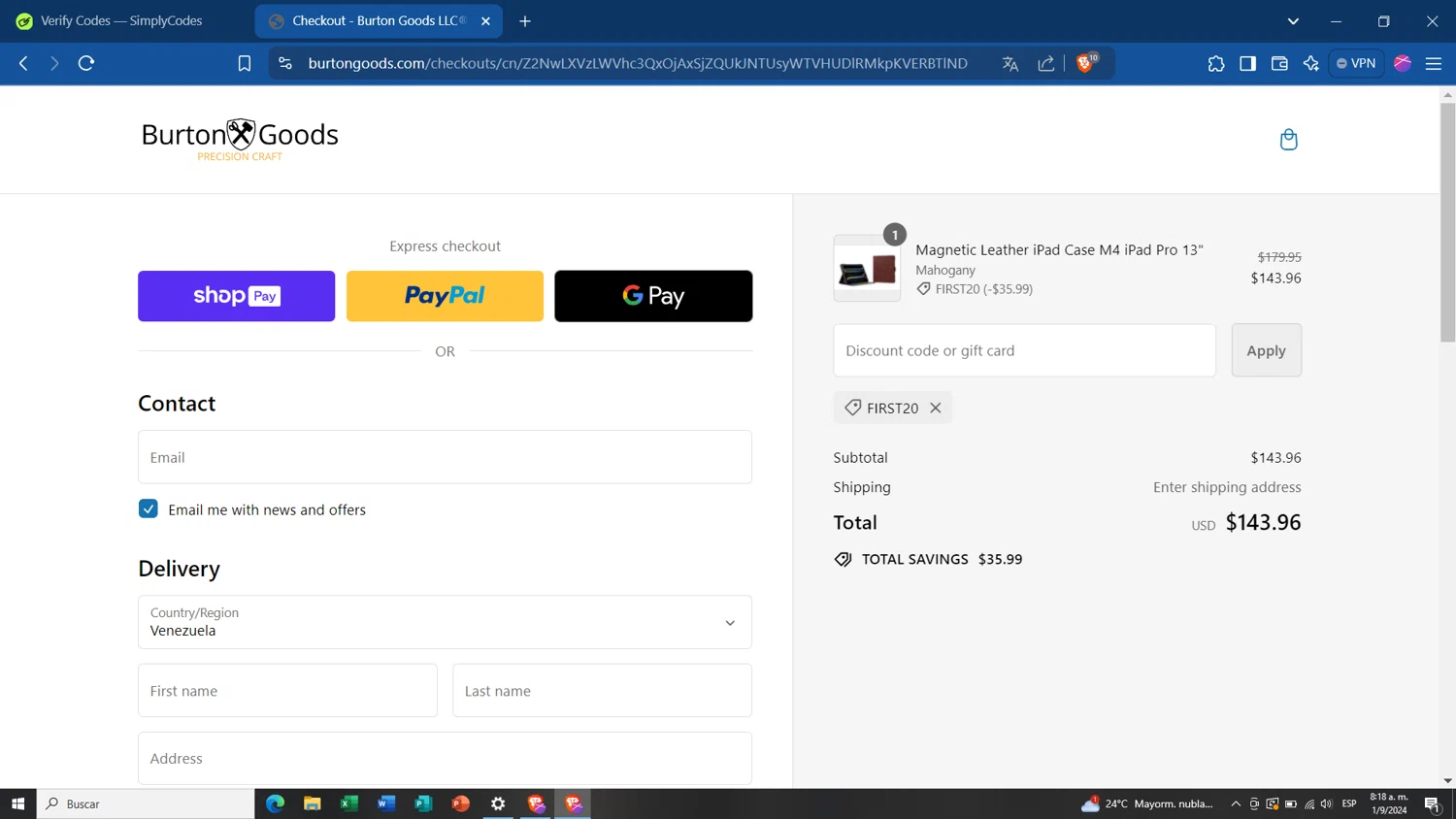1456x819 pixels.
Task: Open the volume control in tray
Action: click(x=1327, y=803)
